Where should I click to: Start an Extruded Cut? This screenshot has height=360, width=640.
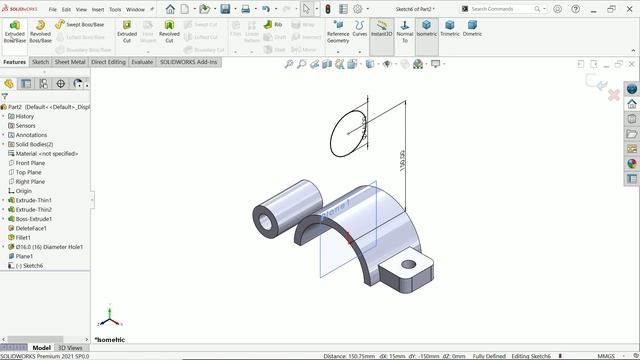pos(127,32)
